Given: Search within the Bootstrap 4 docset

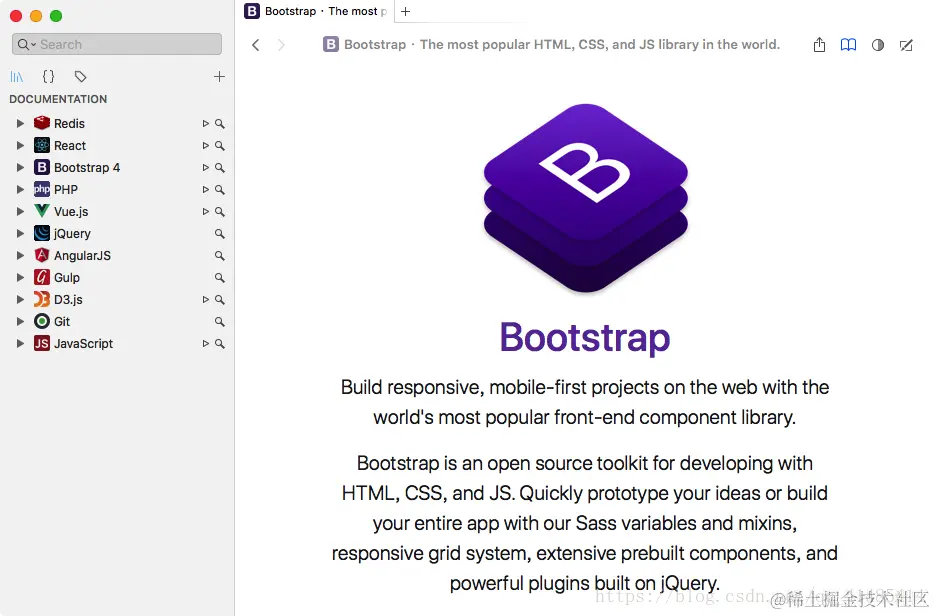Looking at the screenshot, I should [220, 168].
